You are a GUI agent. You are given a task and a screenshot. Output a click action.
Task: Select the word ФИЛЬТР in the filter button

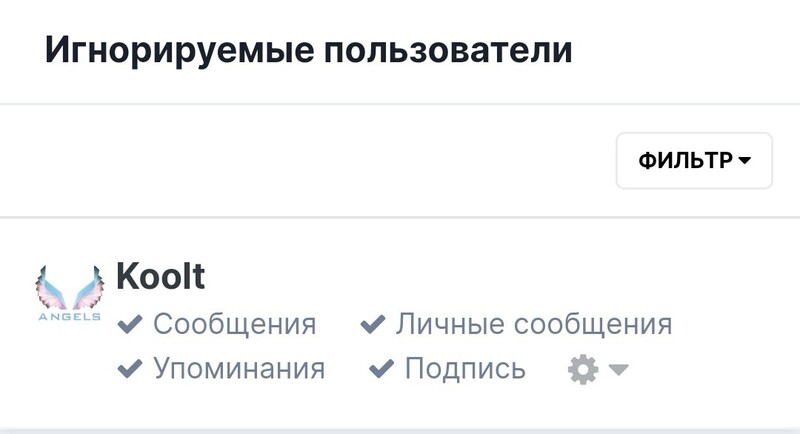click(685, 161)
